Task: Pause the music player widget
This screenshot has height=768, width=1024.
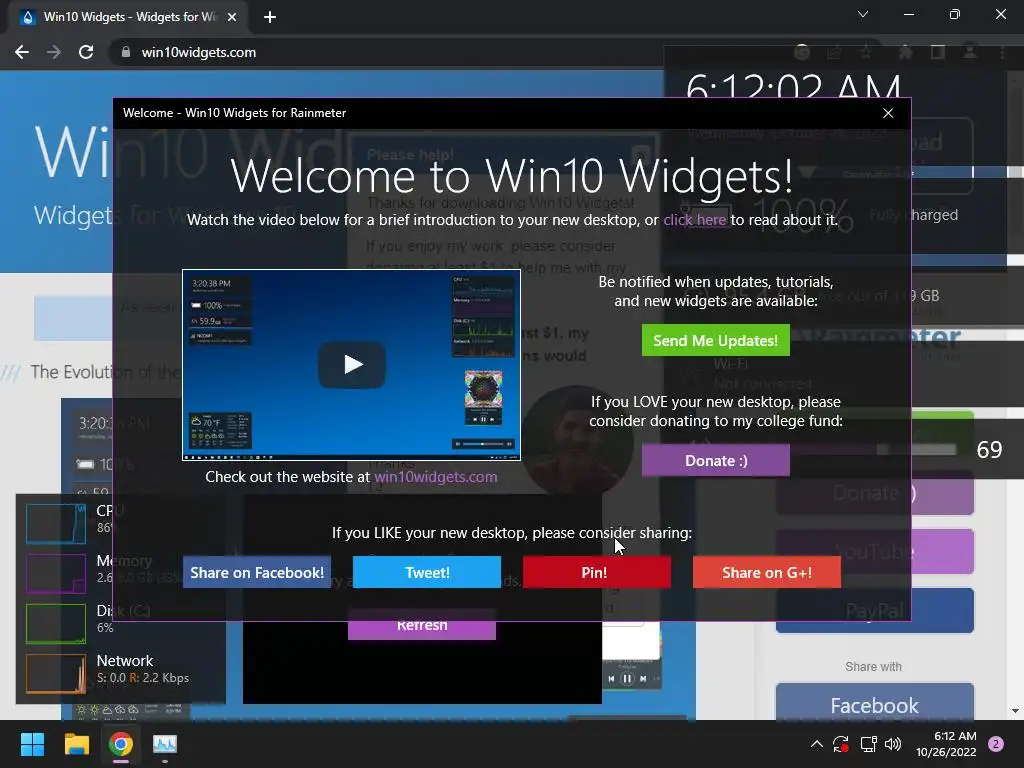Action: (627, 679)
